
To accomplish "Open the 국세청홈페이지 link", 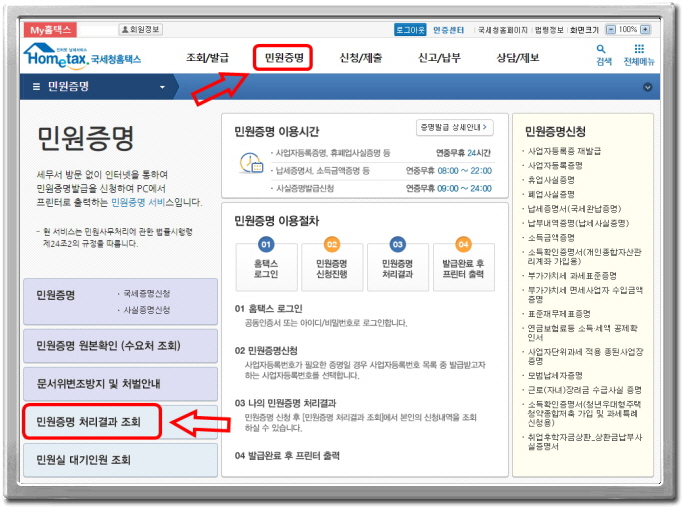I will [x=502, y=30].
